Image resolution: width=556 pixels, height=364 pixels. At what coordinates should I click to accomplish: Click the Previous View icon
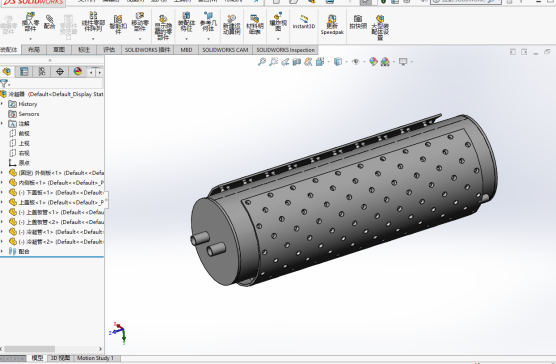[x=285, y=62]
